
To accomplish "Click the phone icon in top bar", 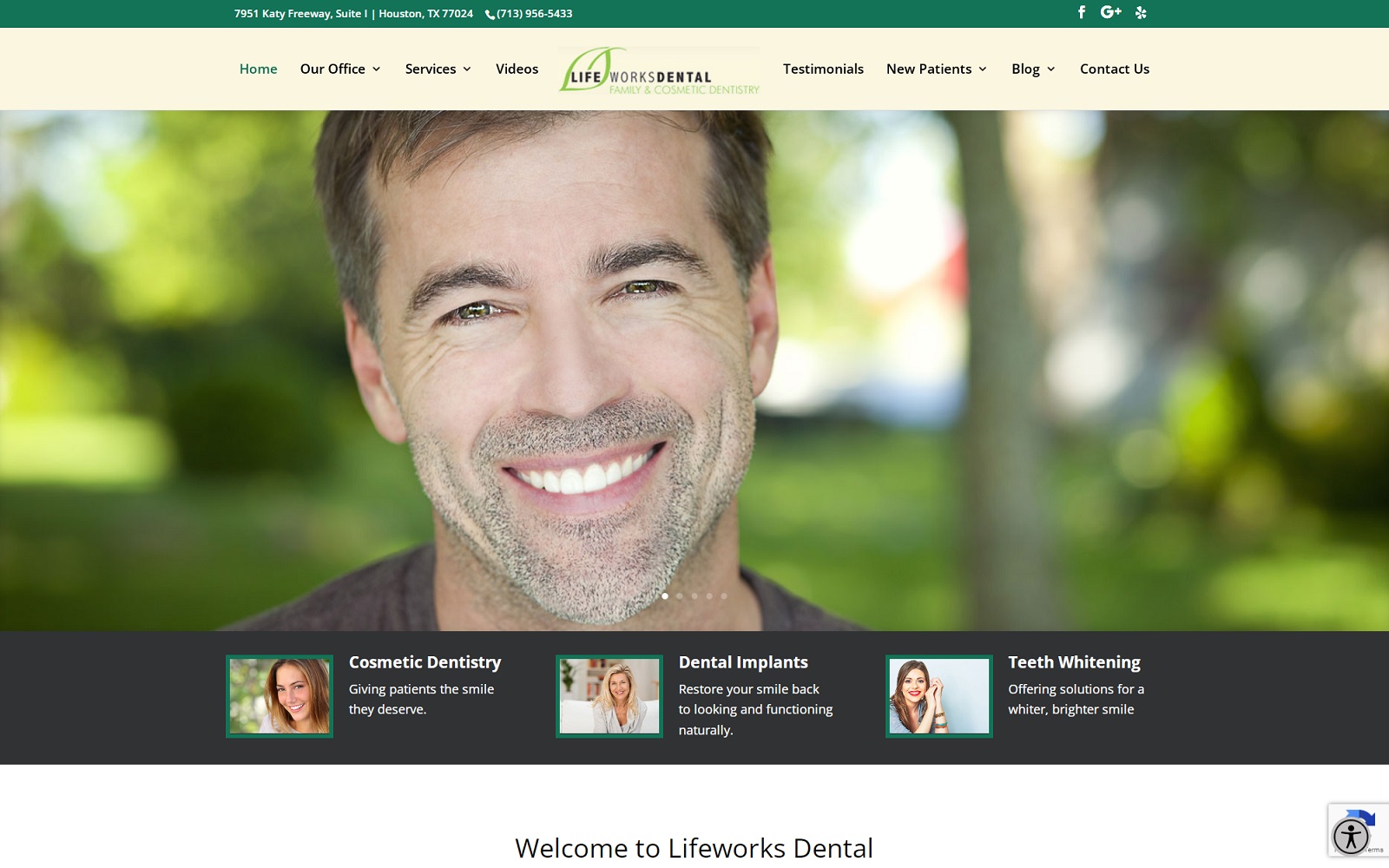I will pos(490,14).
